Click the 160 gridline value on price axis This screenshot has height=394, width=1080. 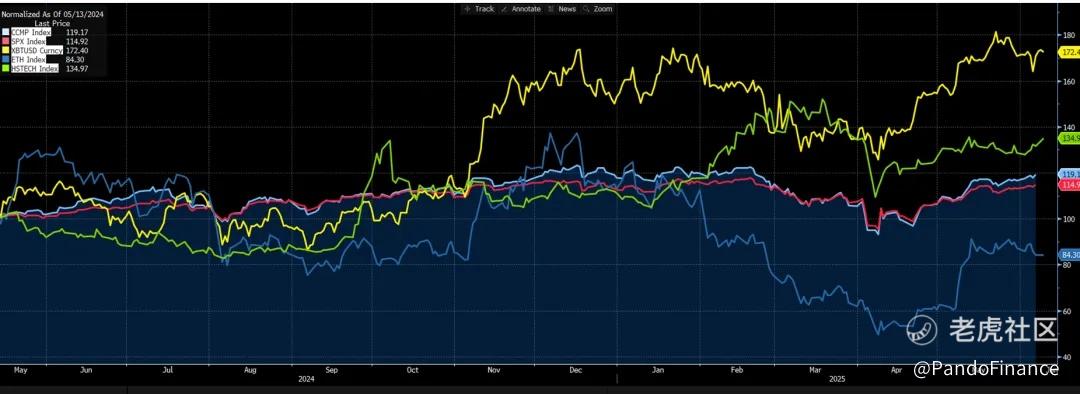pyautogui.click(x=1069, y=81)
